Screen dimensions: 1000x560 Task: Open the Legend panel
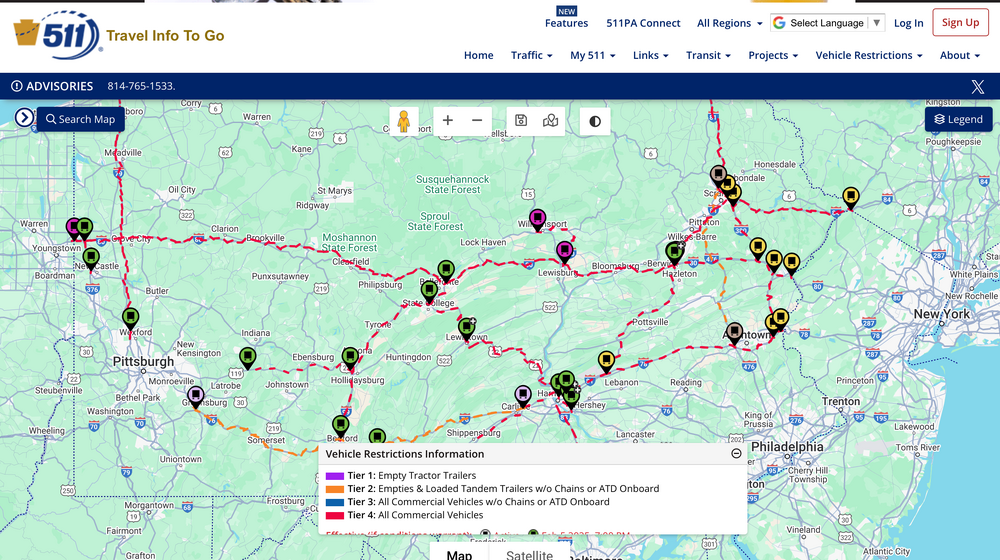[959, 119]
